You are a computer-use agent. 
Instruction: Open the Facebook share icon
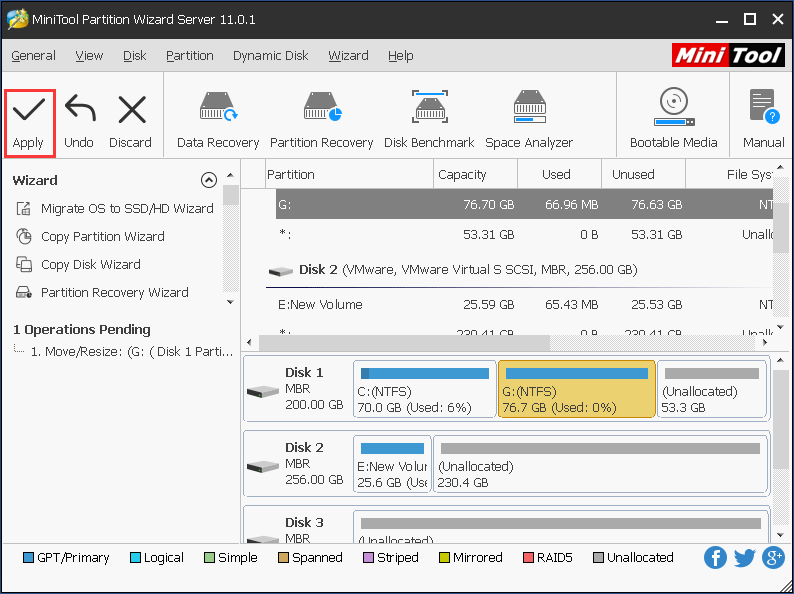click(x=715, y=558)
